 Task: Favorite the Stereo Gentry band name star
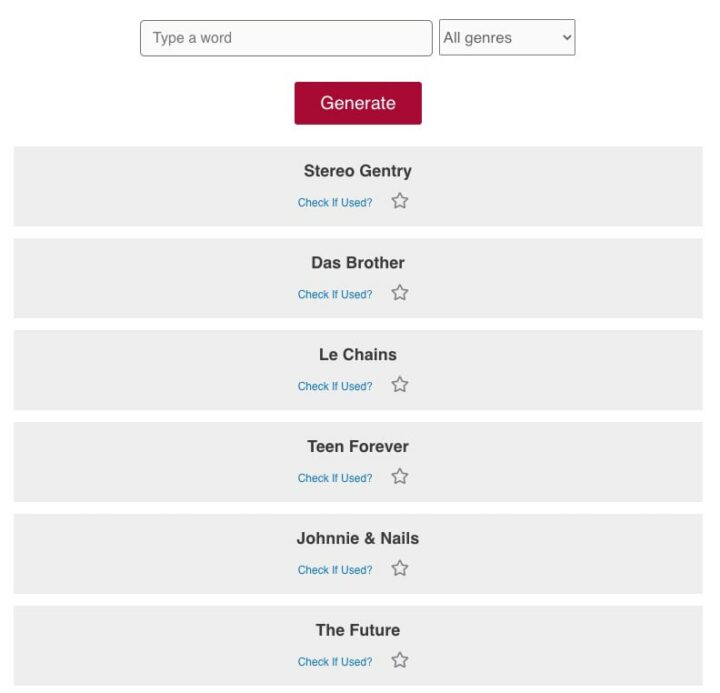pyautogui.click(x=400, y=201)
